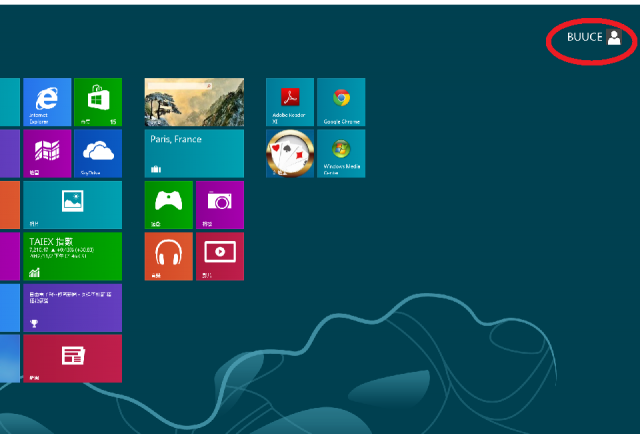Open the red News tile
Image resolution: width=640 pixels, height=434 pixels.
73,358
